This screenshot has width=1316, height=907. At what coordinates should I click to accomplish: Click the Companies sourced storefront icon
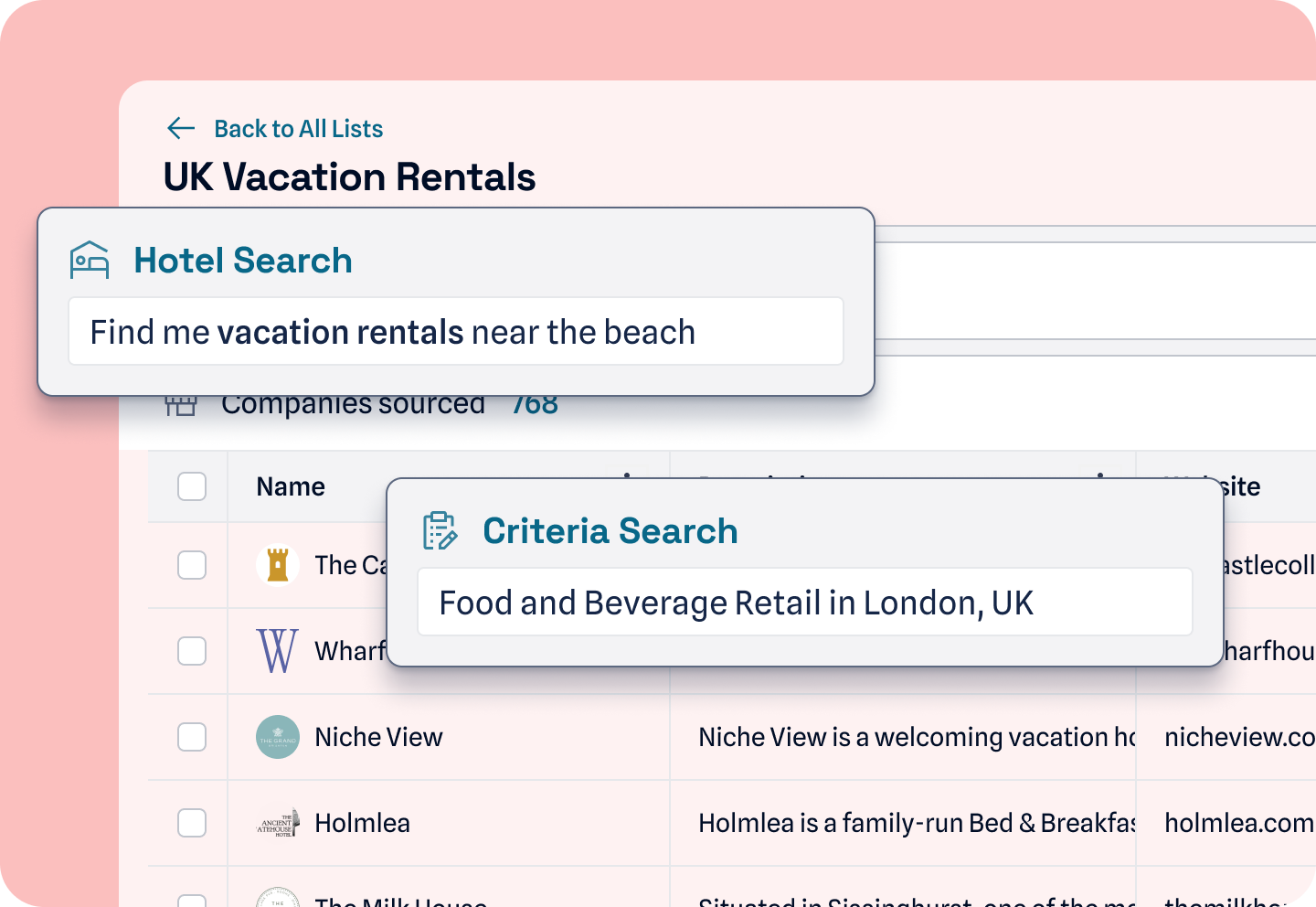181,406
